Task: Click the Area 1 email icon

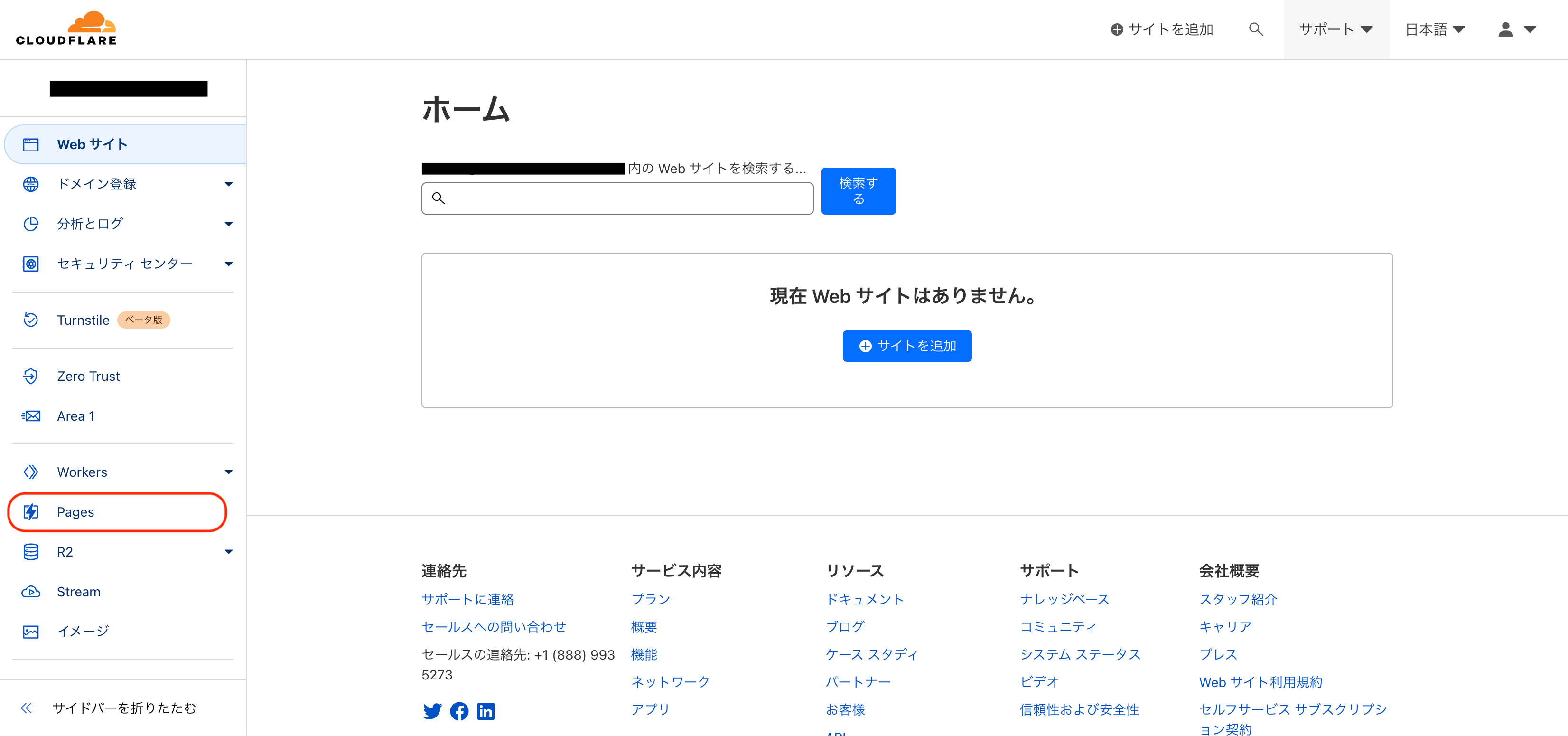Action: tap(31, 415)
